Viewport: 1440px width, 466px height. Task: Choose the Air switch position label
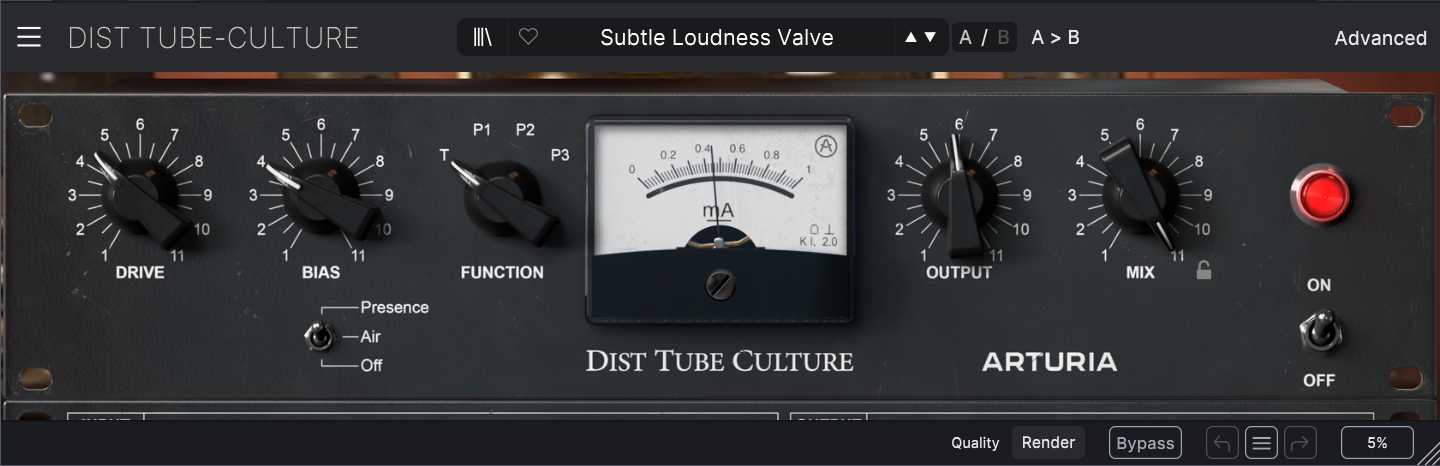370,337
